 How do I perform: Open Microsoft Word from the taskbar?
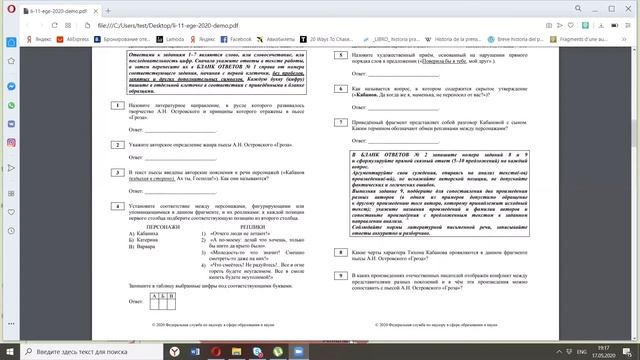pyautogui.click(x=195, y=351)
